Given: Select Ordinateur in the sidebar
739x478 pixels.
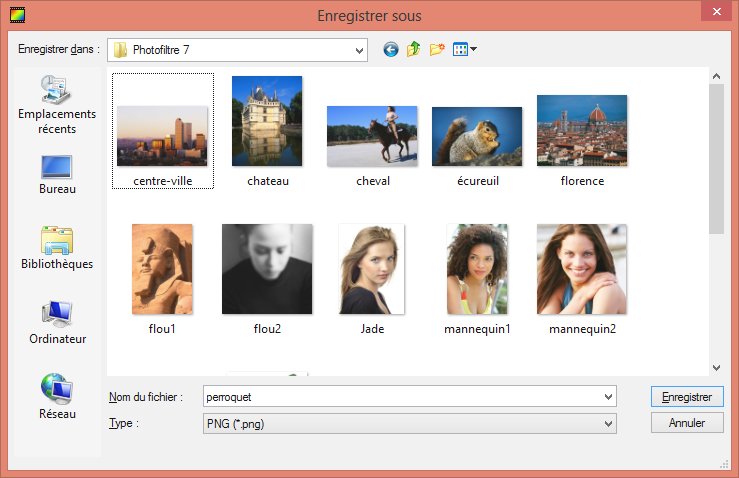Looking at the screenshot, I should pos(57,322).
